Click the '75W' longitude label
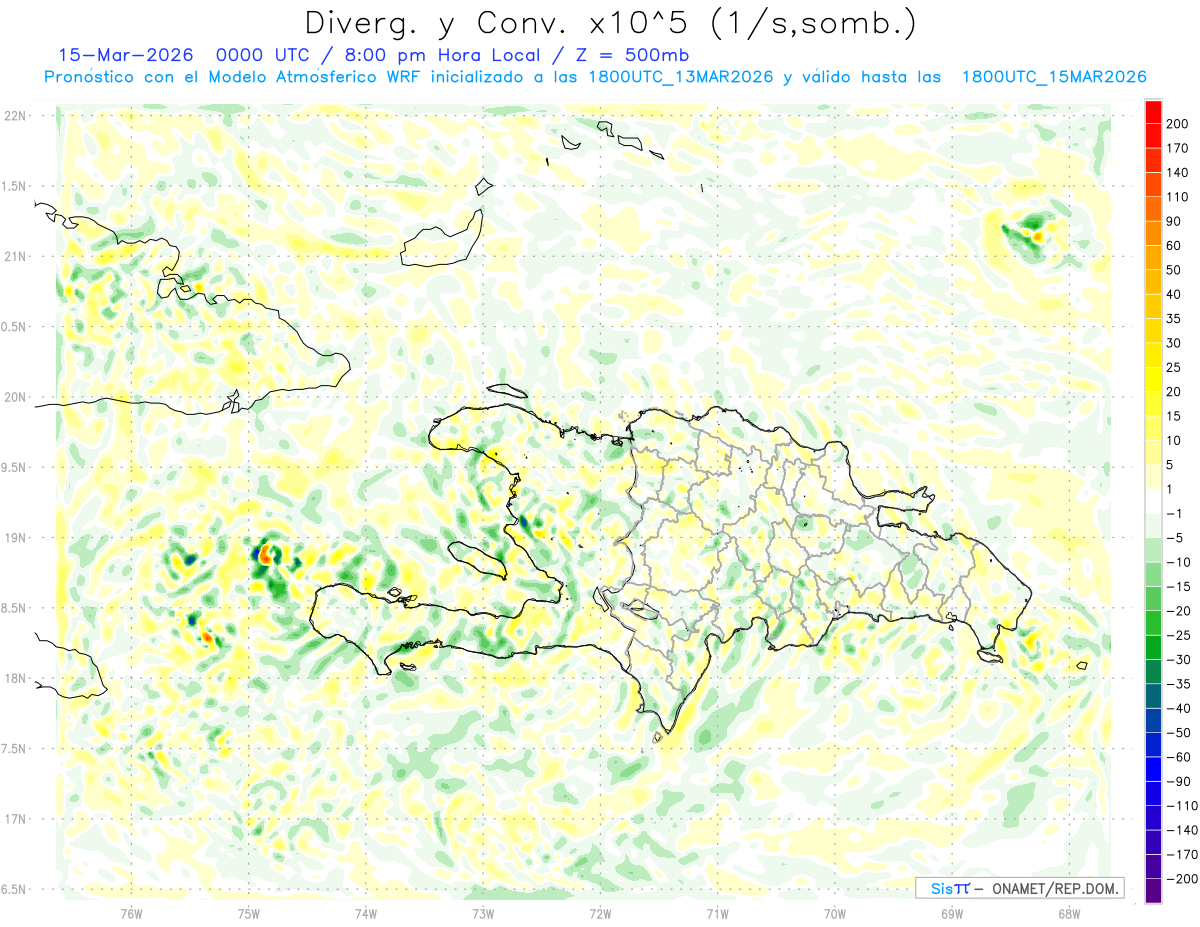Viewport: 1200px width, 927px height. tap(249, 914)
